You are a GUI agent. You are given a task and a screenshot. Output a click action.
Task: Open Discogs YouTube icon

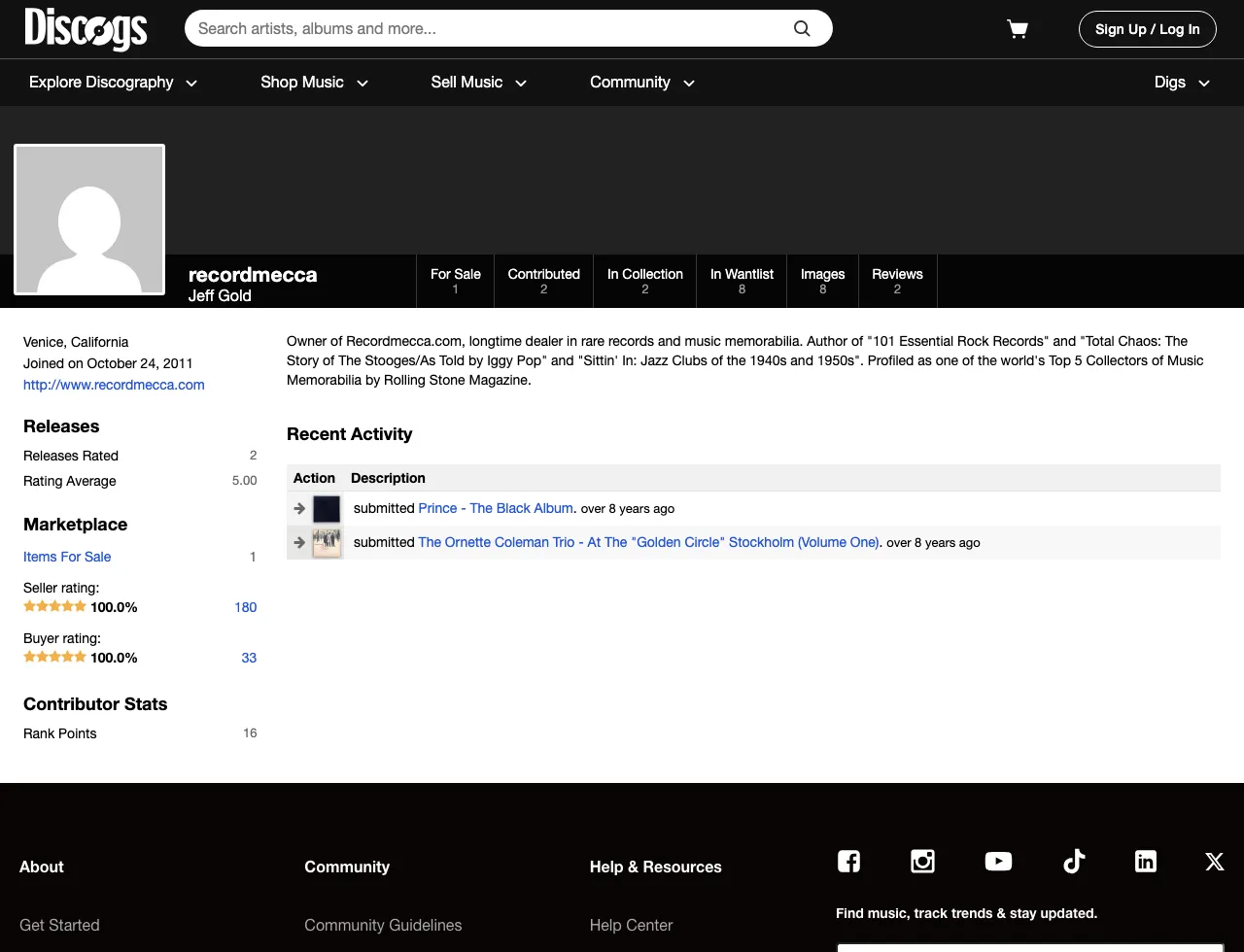[998, 861]
